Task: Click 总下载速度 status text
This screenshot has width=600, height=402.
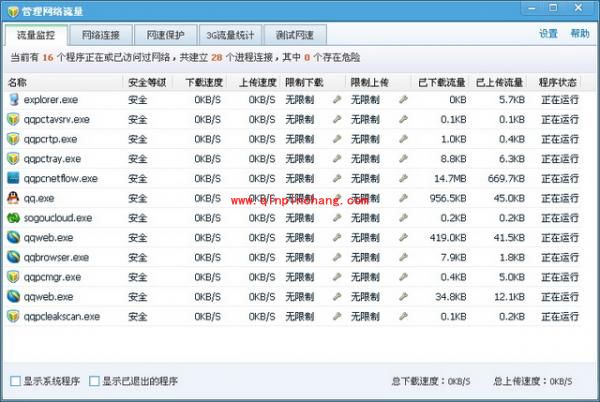Action: tap(431, 381)
